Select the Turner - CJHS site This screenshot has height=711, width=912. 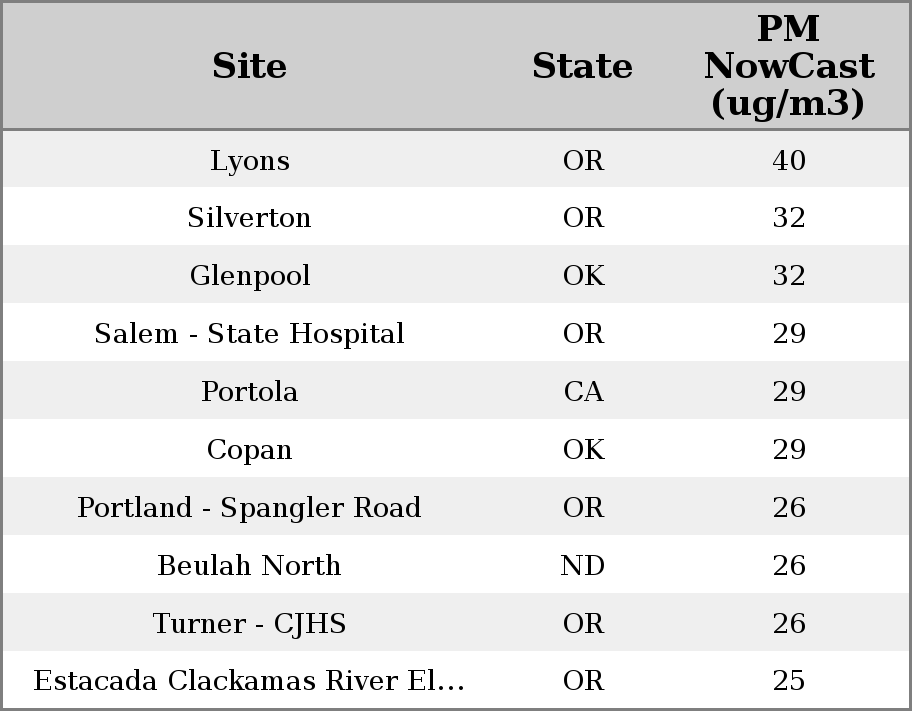pyautogui.click(x=249, y=624)
